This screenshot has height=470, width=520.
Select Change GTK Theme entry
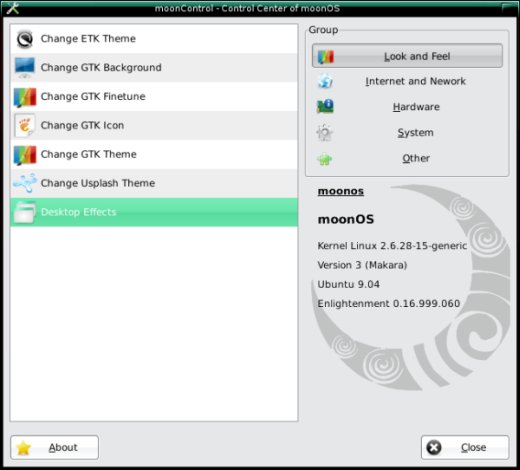154,155
